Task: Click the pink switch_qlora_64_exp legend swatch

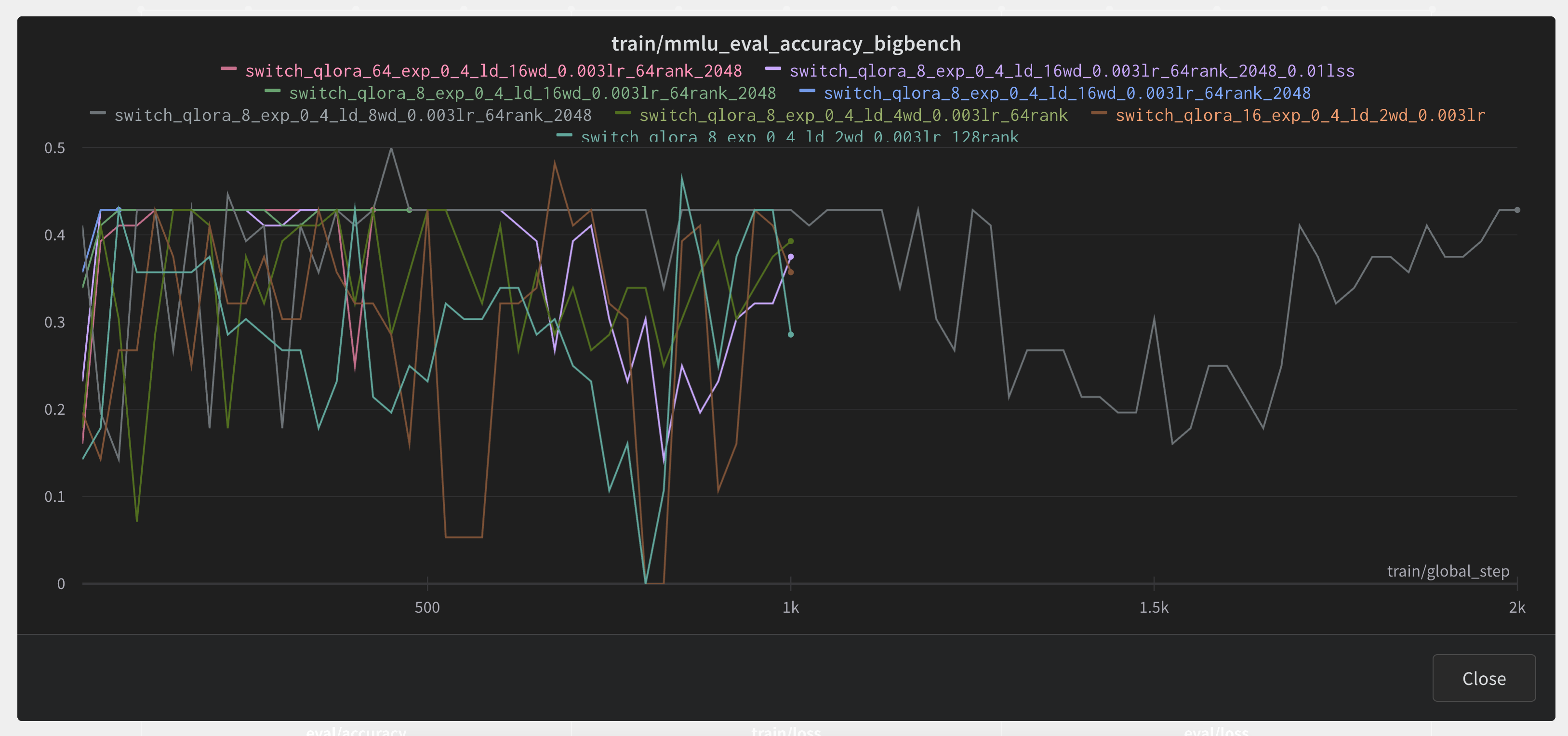Action: 228,69
